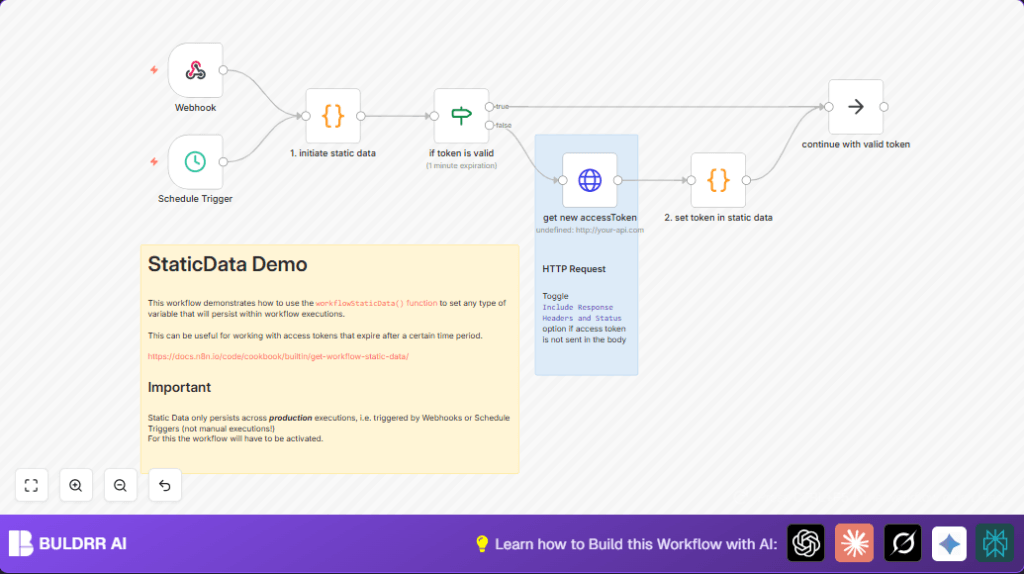This screenshot has height=574, width=1024.
Task: Open the 'get new accessToken' HTTP node
Action: [x=590, y=180]
